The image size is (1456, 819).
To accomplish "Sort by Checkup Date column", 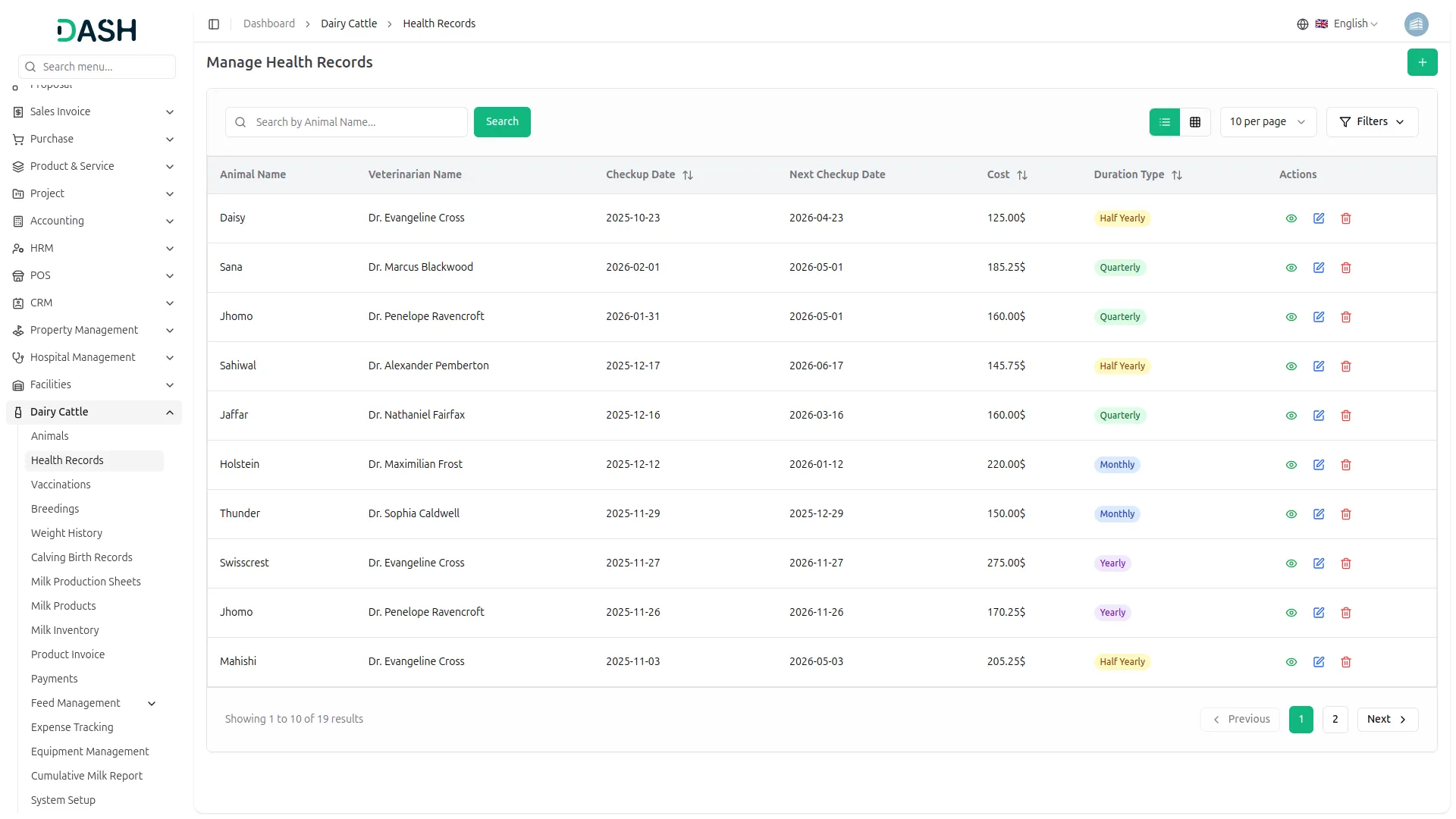I will pyautogui.click(x=687, y=175).
